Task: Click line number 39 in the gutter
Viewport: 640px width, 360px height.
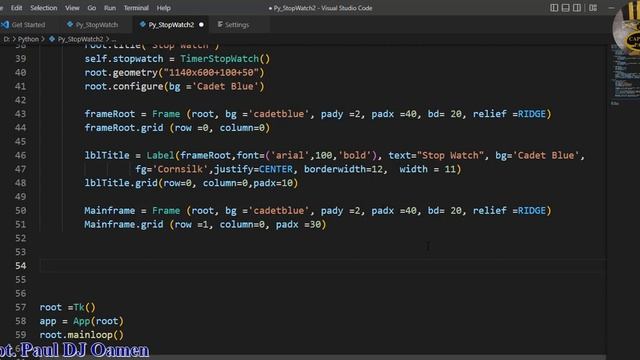Action: point(21,59)
